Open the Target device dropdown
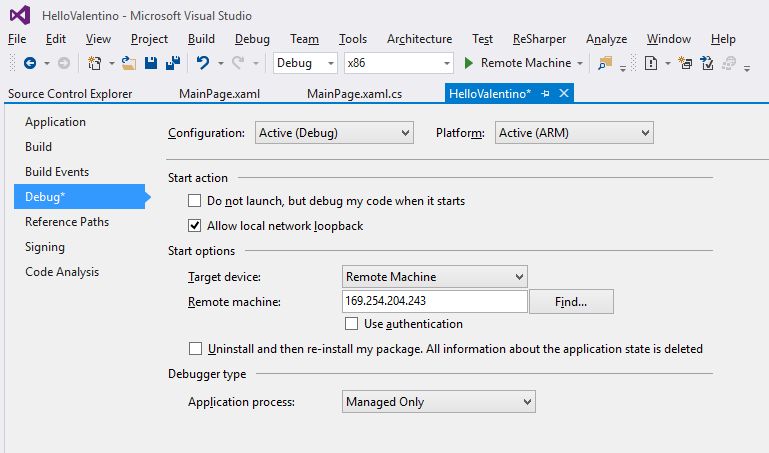This screenshot has width=769, height=453. pyautogui.click(x=434, y=277)
